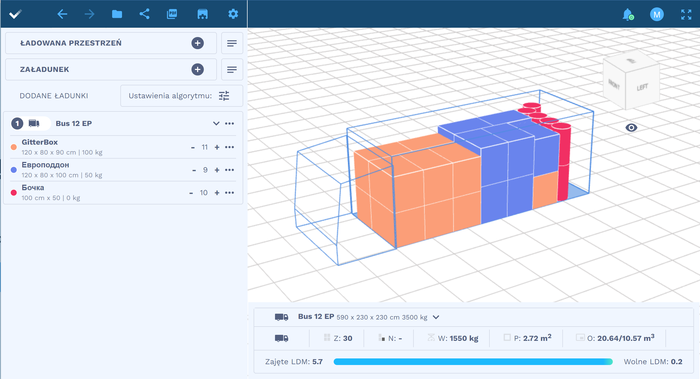Click Zajęte LDM: 5.7 value
700x379 pixels.
point(294,362)
